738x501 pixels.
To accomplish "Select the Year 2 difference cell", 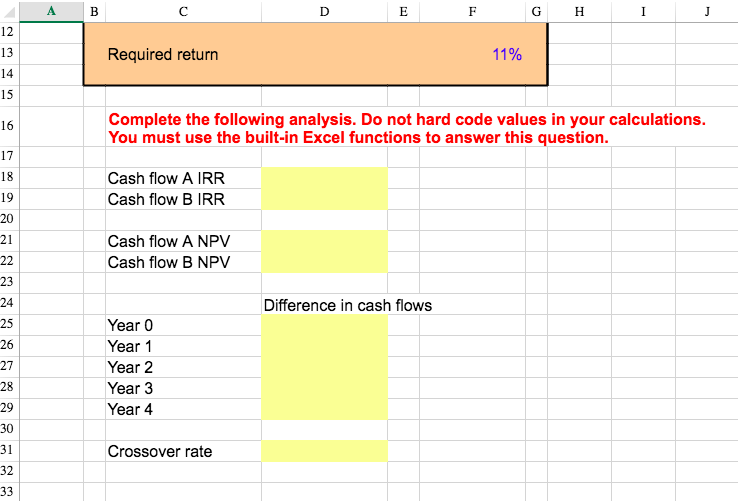I will point(324,367).
